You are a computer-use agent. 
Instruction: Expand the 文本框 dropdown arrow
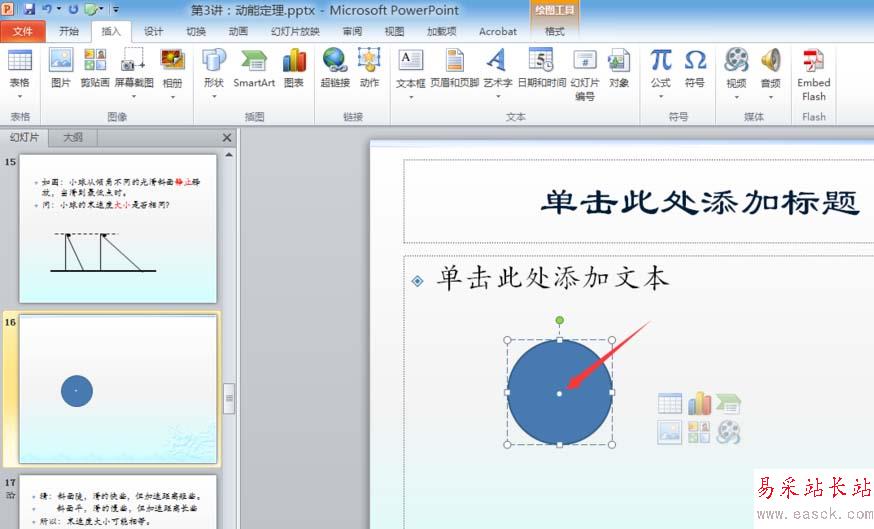[x=411, y=97]
